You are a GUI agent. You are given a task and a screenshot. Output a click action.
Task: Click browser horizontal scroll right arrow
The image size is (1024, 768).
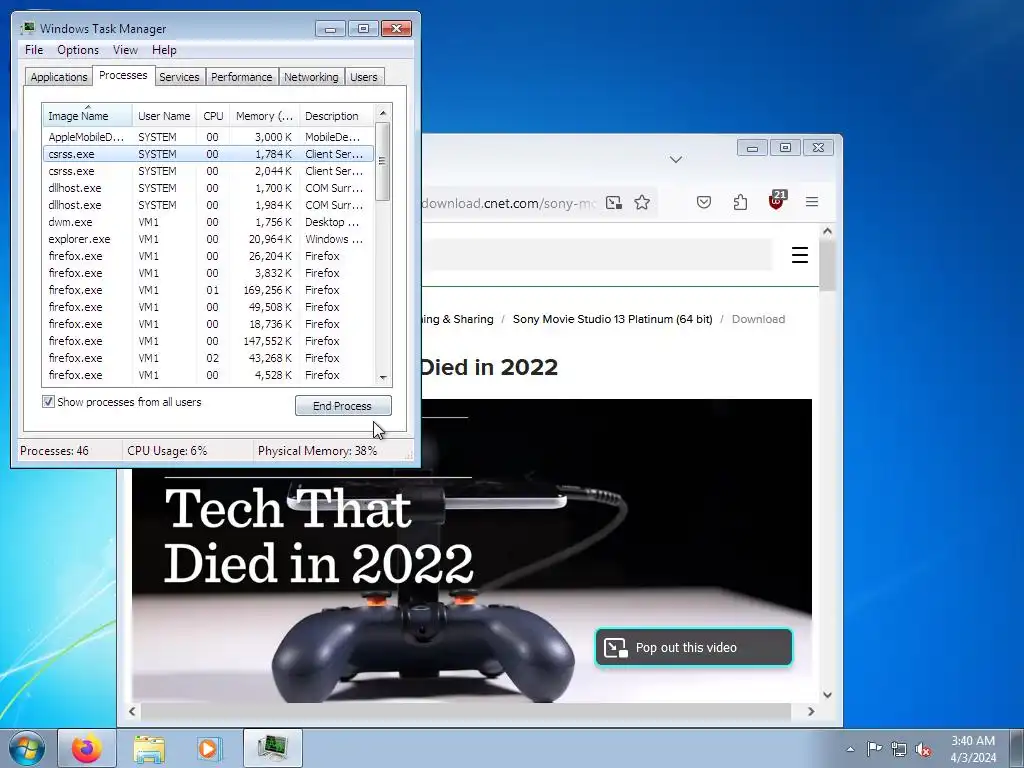coord(811,711)
